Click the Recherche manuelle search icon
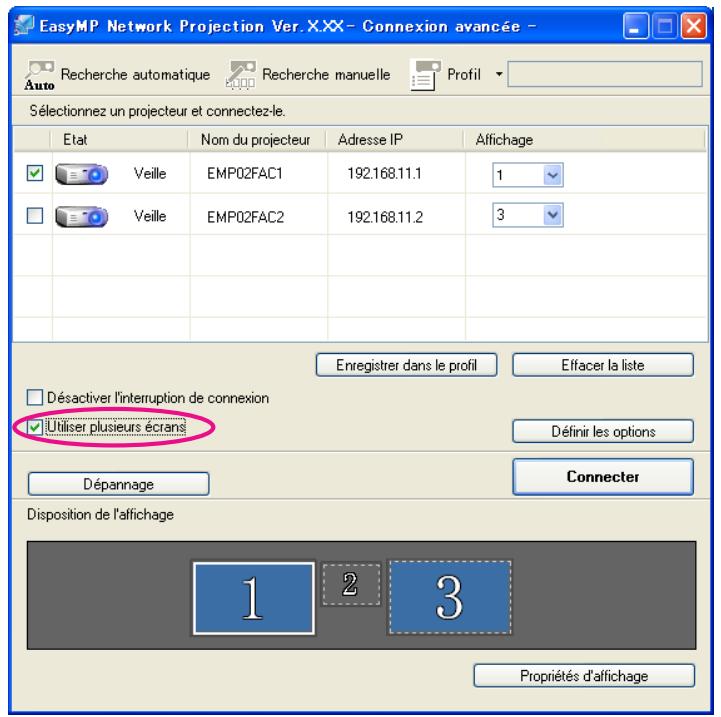 [x=240, y=75]
